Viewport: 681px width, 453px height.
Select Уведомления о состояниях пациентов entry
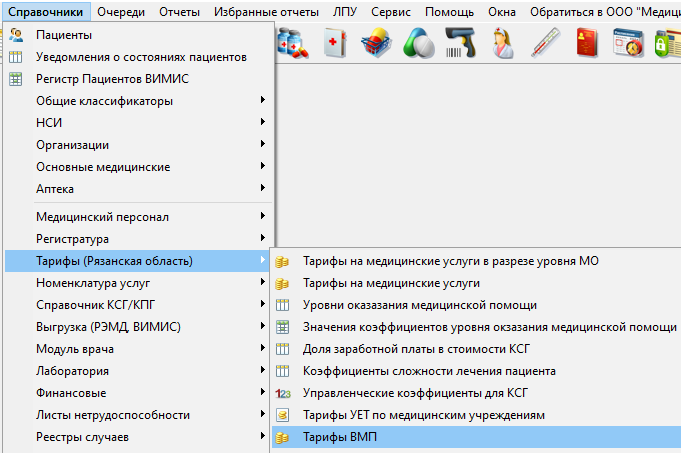[x=138, y=57]
